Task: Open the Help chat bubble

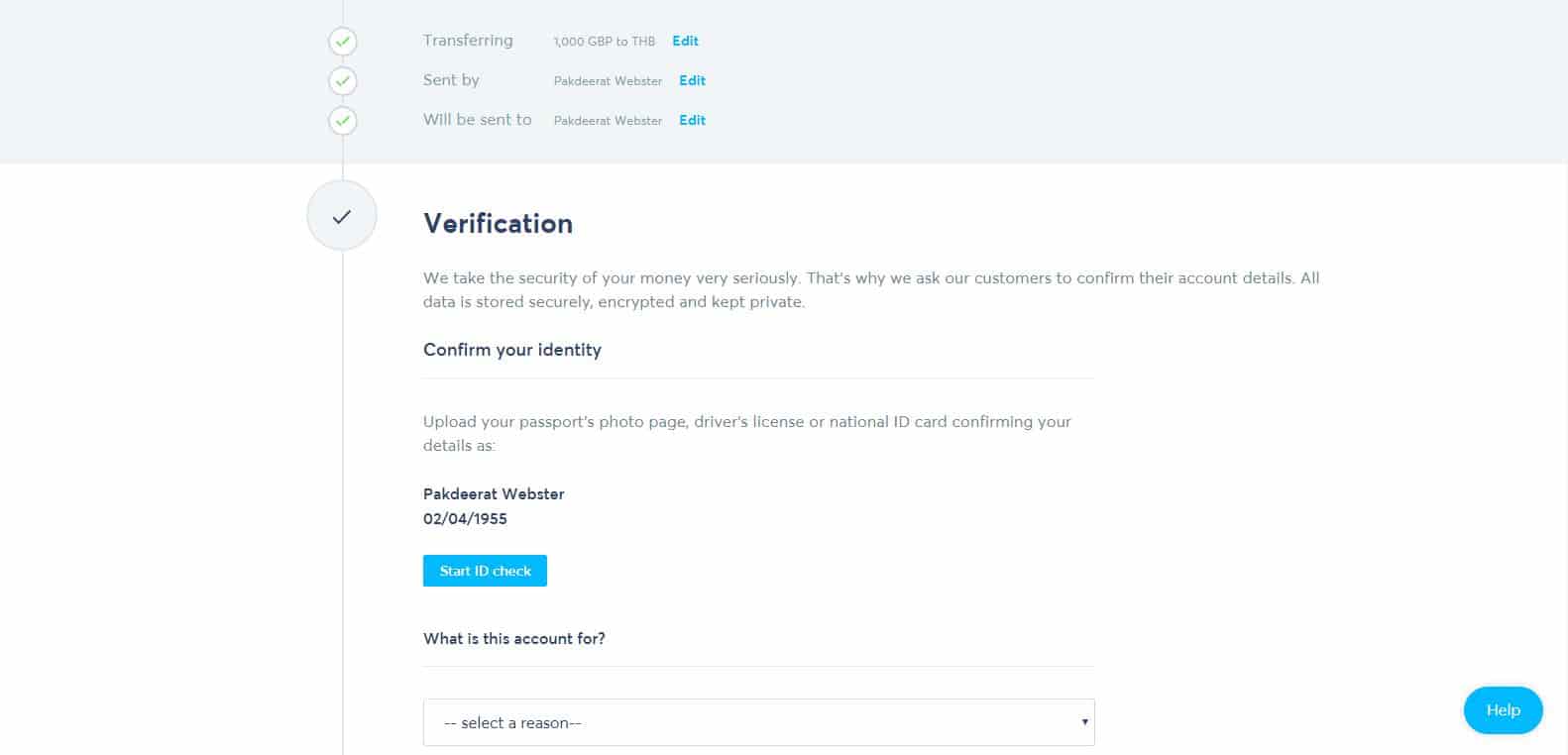Action: click(x=1503, y=709)
